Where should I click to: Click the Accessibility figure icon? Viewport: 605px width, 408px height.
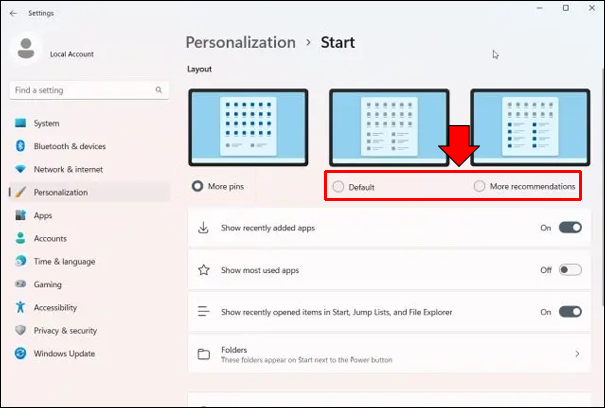coord(20,307)
